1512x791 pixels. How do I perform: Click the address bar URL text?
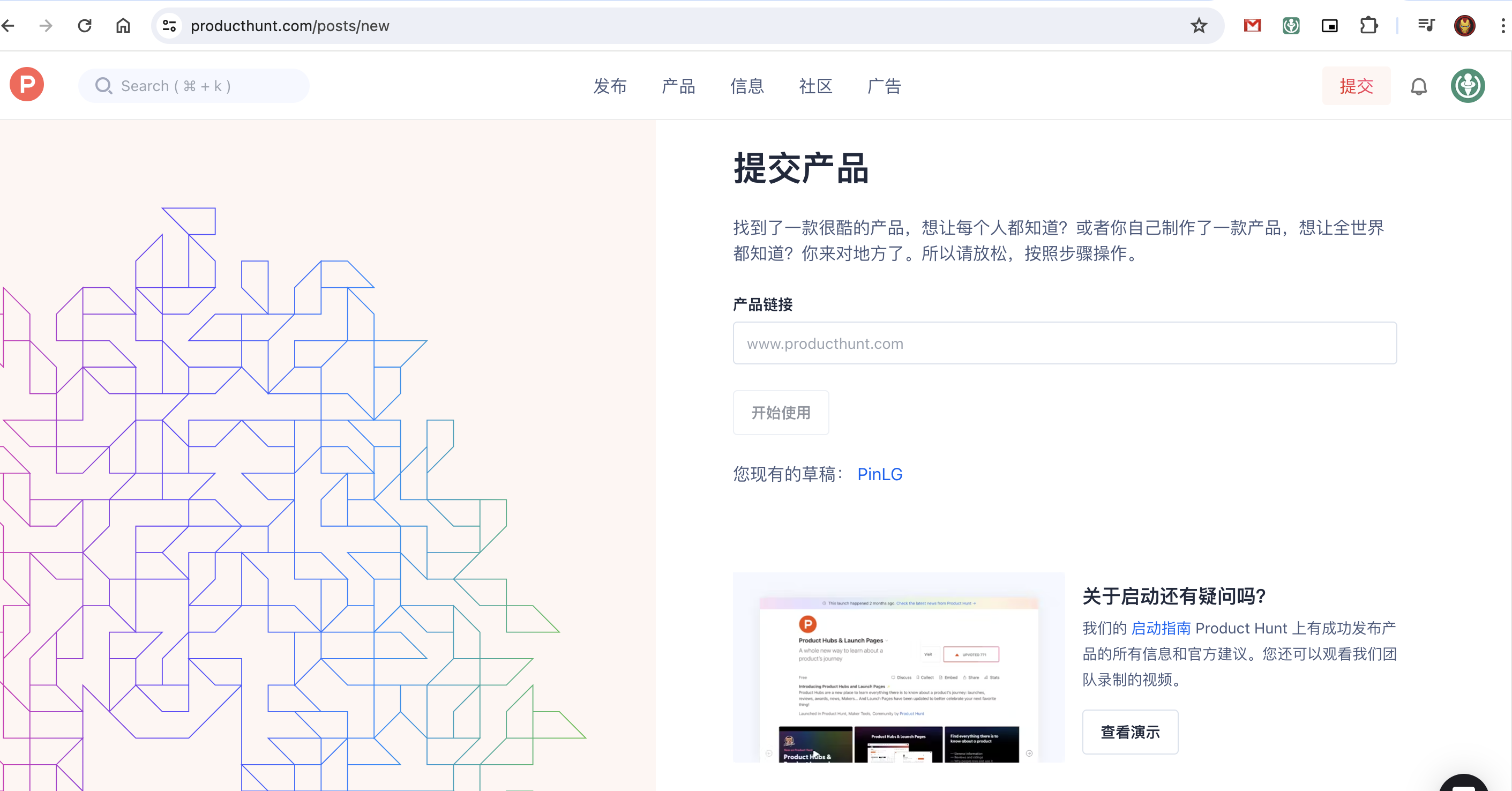point(290,26)
